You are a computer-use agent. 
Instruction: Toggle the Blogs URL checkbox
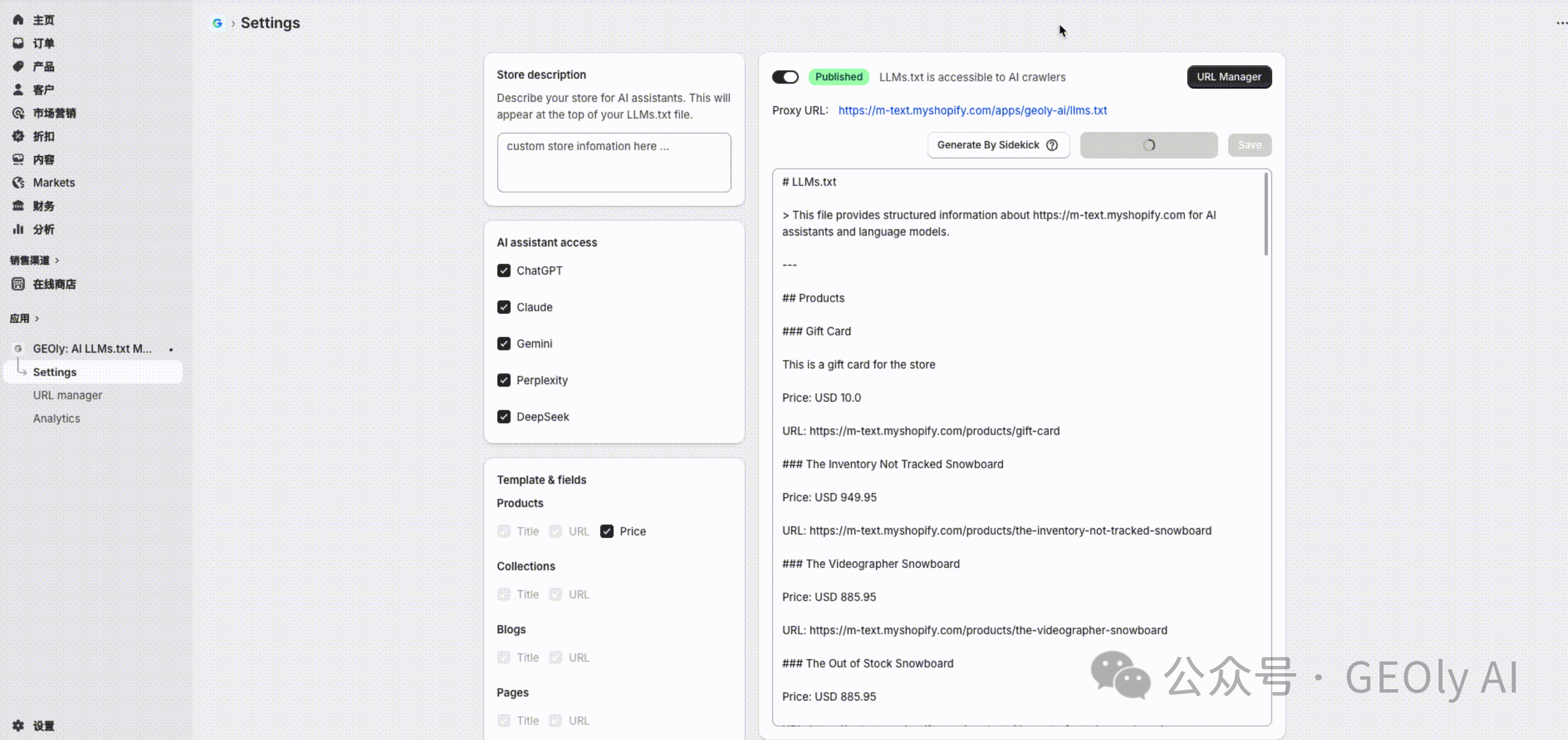(555, 658)
